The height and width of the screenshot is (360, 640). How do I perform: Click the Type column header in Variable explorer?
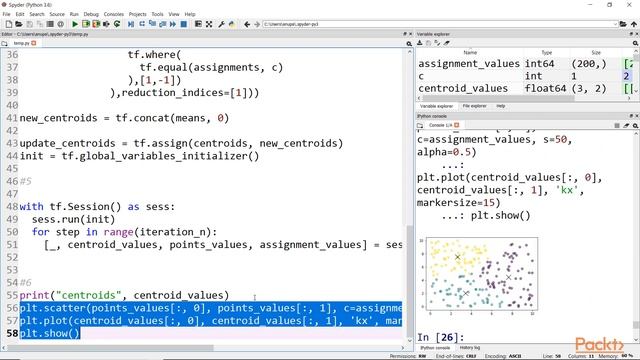547,53
